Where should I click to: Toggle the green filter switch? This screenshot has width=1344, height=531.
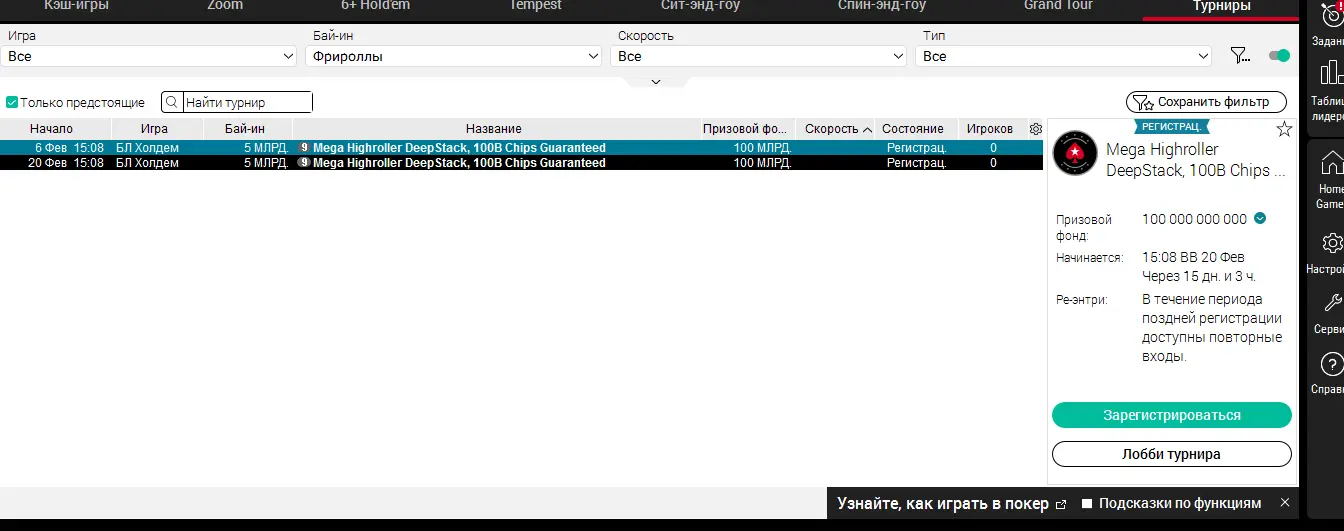[1279, 56]
